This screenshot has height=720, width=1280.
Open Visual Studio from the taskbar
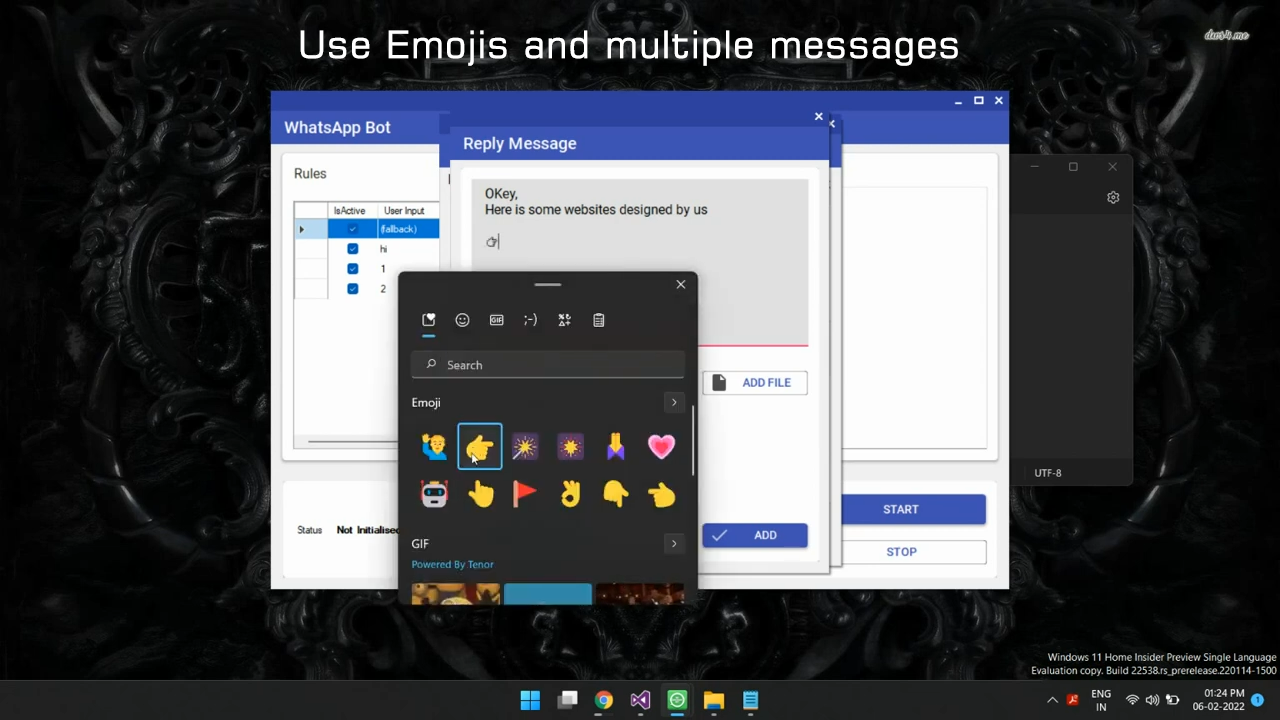640,700
